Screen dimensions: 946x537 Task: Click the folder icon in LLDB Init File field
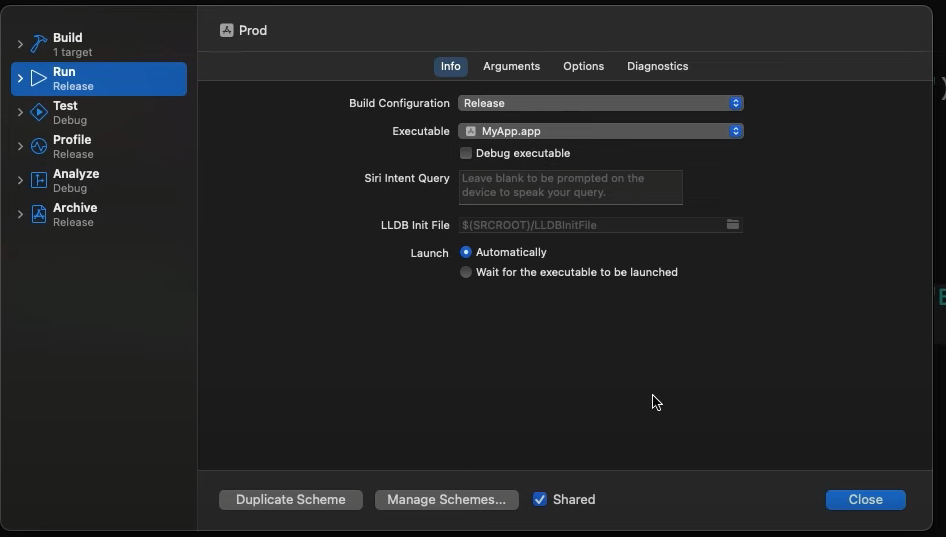click(x=732, y=224)
